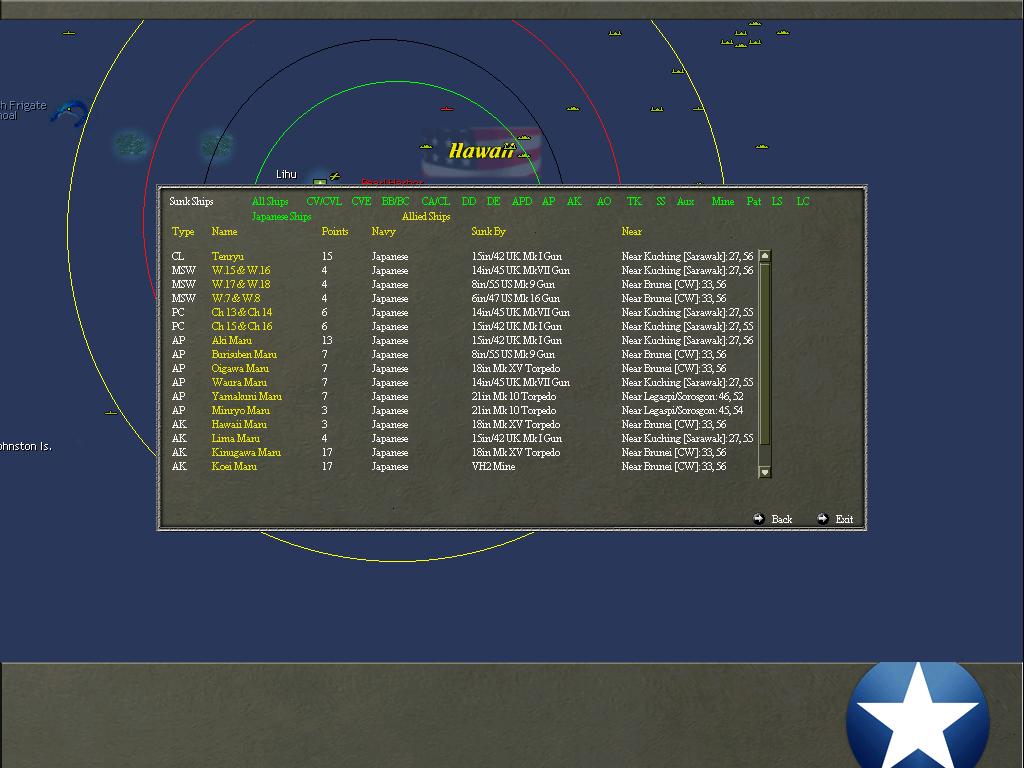Screen dimensions: 1024x768
Task: Click VH2 Mine in Sunk By column
Action: [493, 467]
